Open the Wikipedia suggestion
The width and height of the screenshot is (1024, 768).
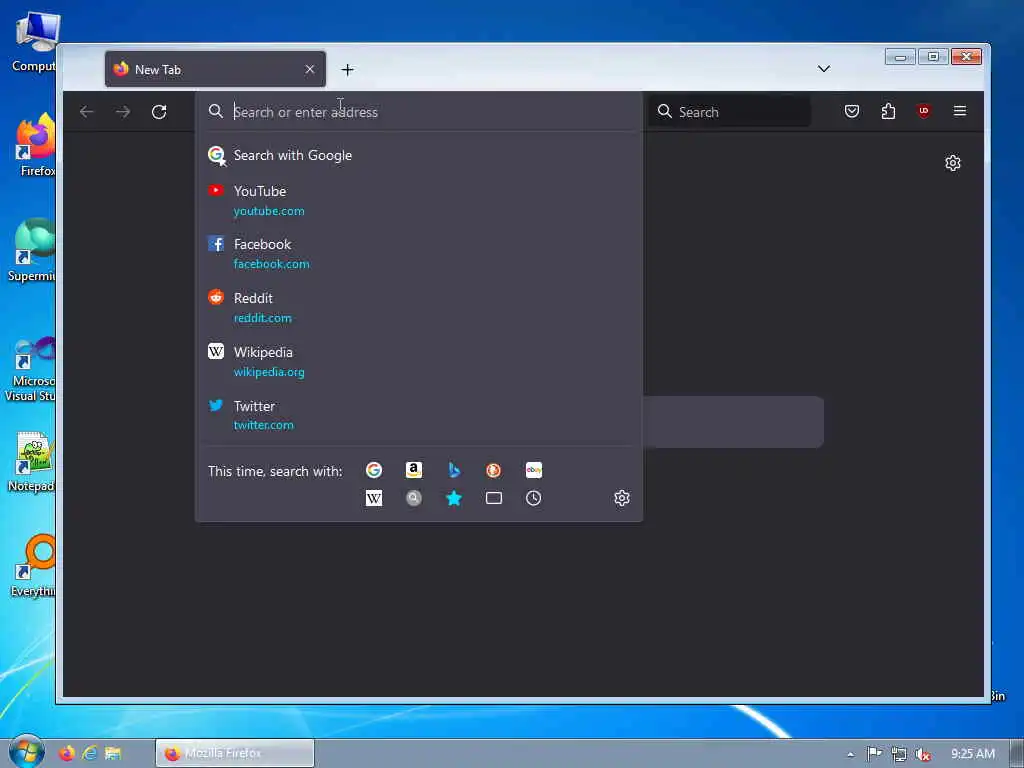(419, 361)
